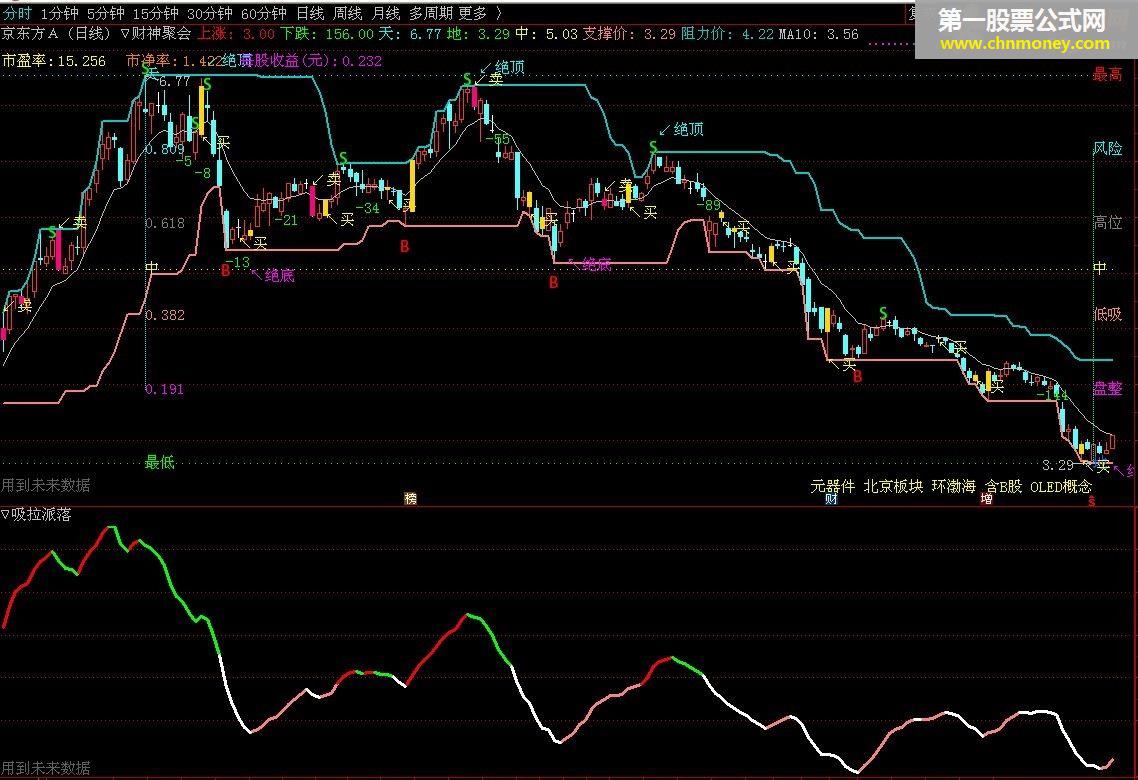Click the 6.77 peak price label

175,82
